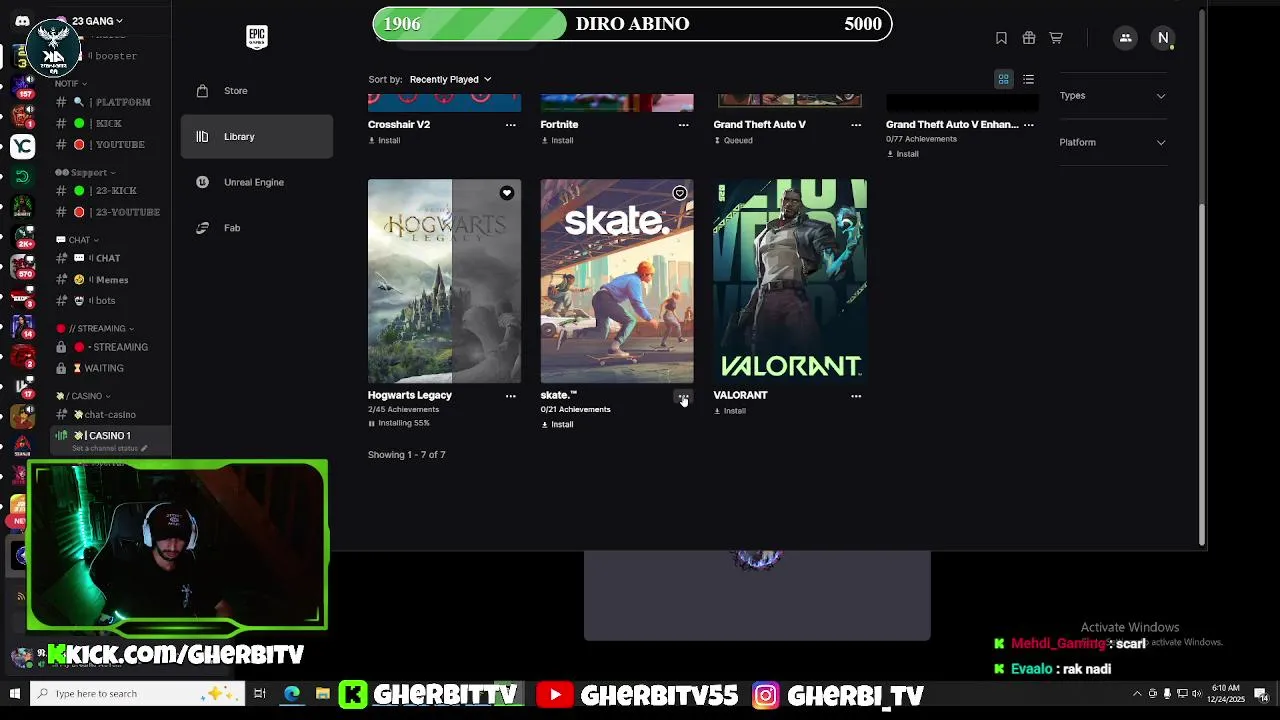Open skate. more options menu
The height and width of the screenshot is (720, 1280).
coord(683,396)
